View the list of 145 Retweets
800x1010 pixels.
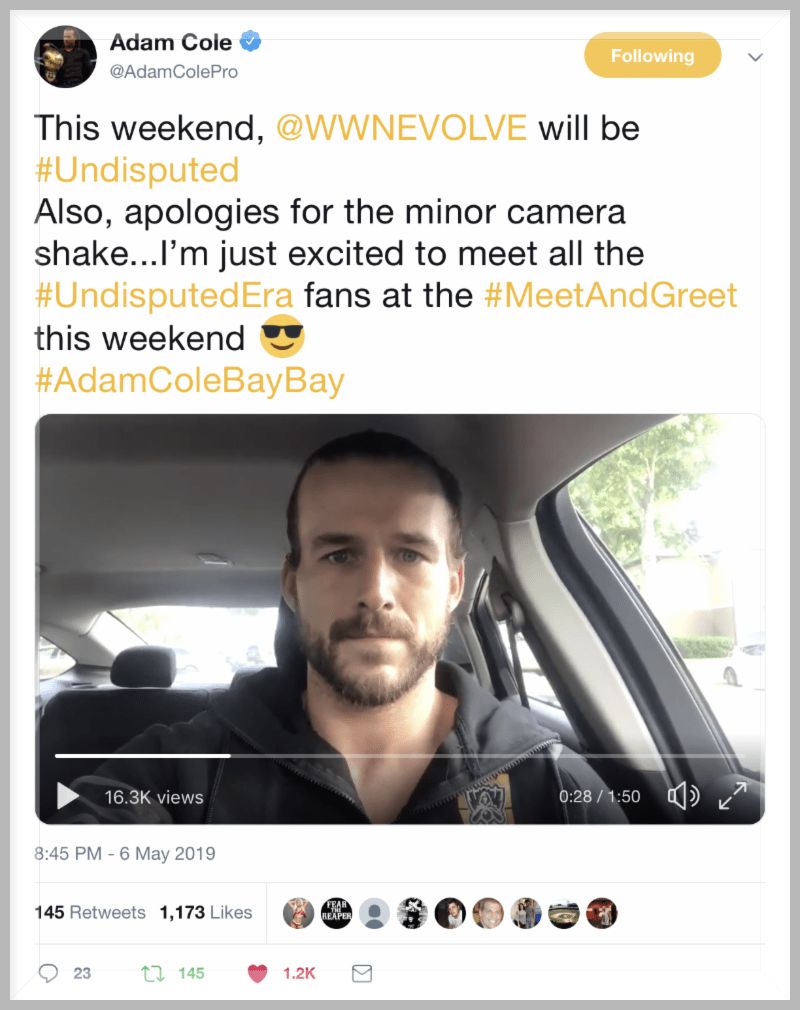point(90,912)
